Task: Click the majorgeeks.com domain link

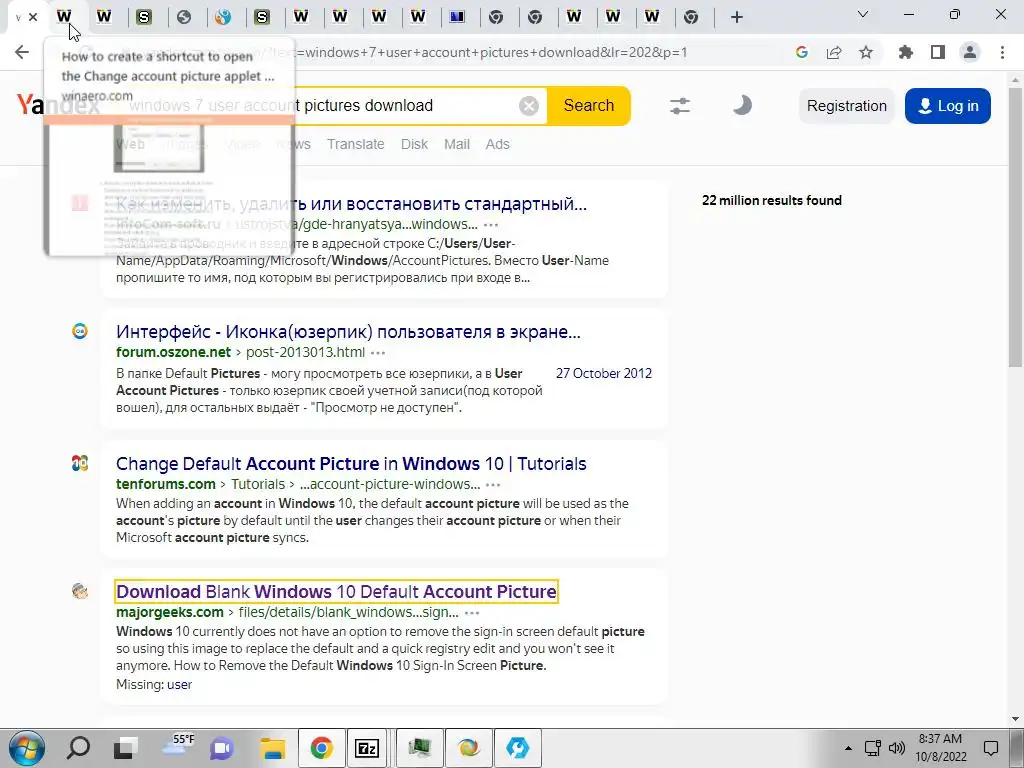Action: (x=170, y=613)
